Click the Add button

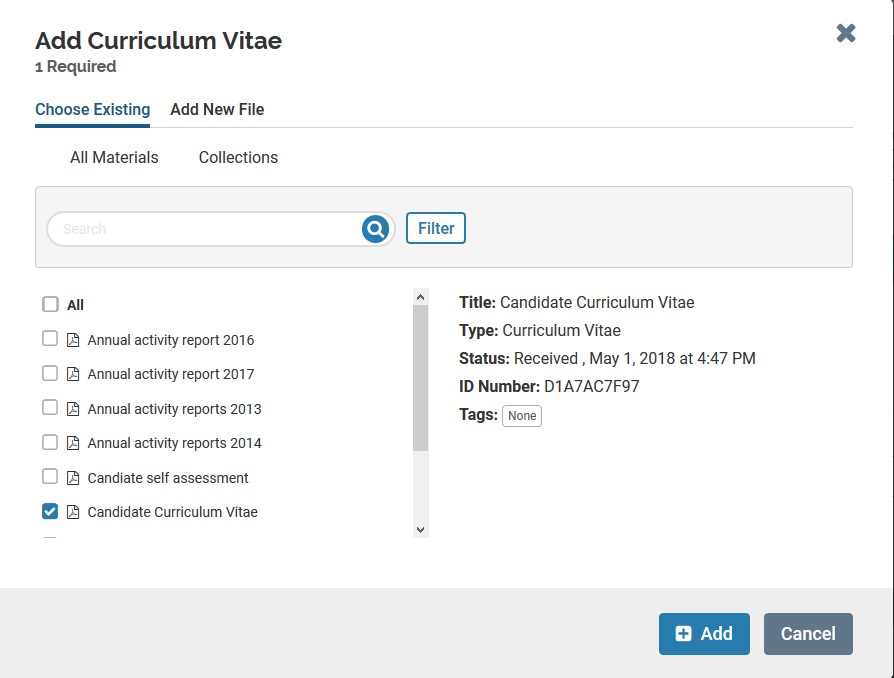pyautogui.click(x=704, y=634)
